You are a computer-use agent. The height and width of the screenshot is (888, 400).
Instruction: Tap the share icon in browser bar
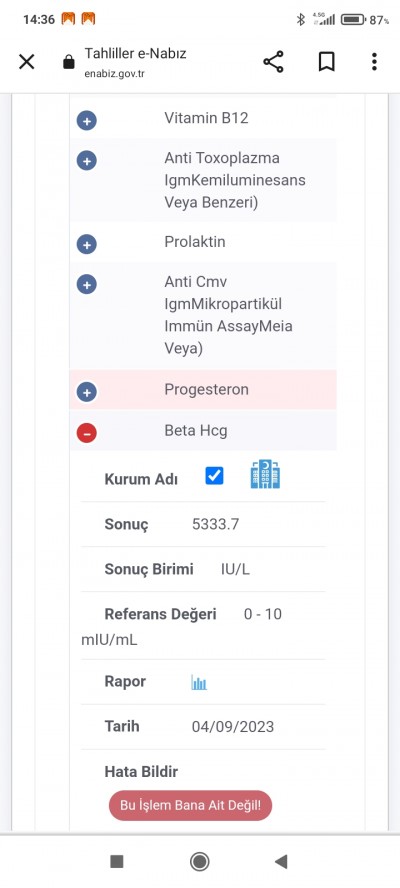pos(274,62)
